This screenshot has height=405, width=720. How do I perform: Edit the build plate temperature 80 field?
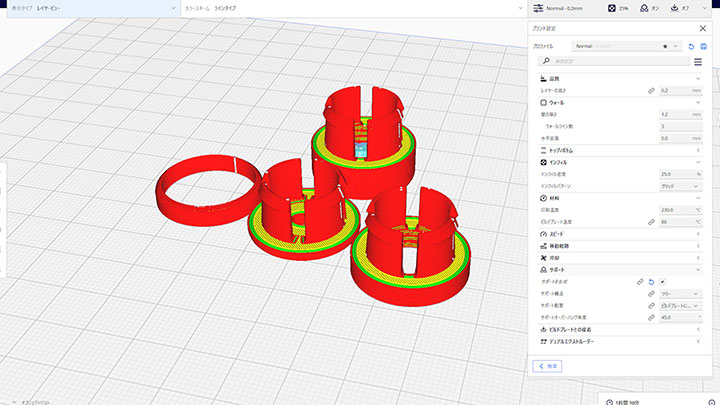681,222
